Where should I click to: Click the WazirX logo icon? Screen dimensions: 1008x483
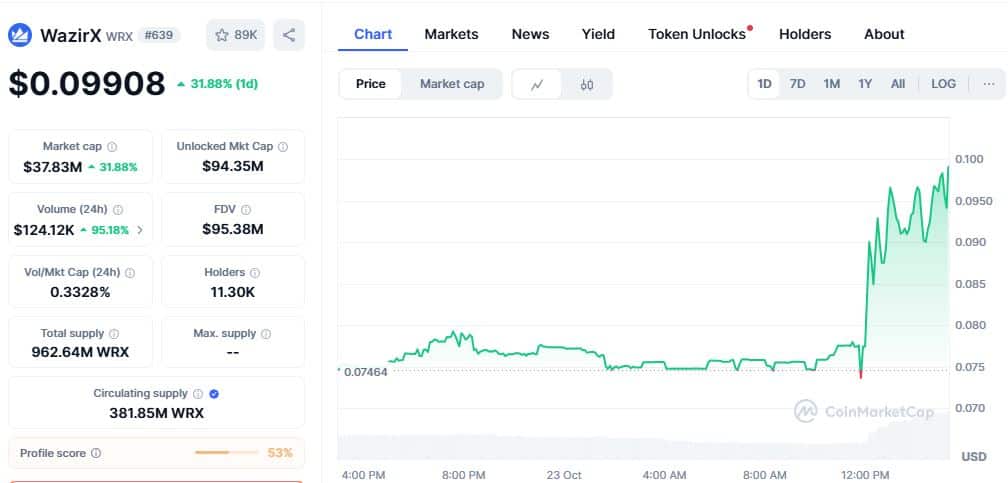pos(20,35)
